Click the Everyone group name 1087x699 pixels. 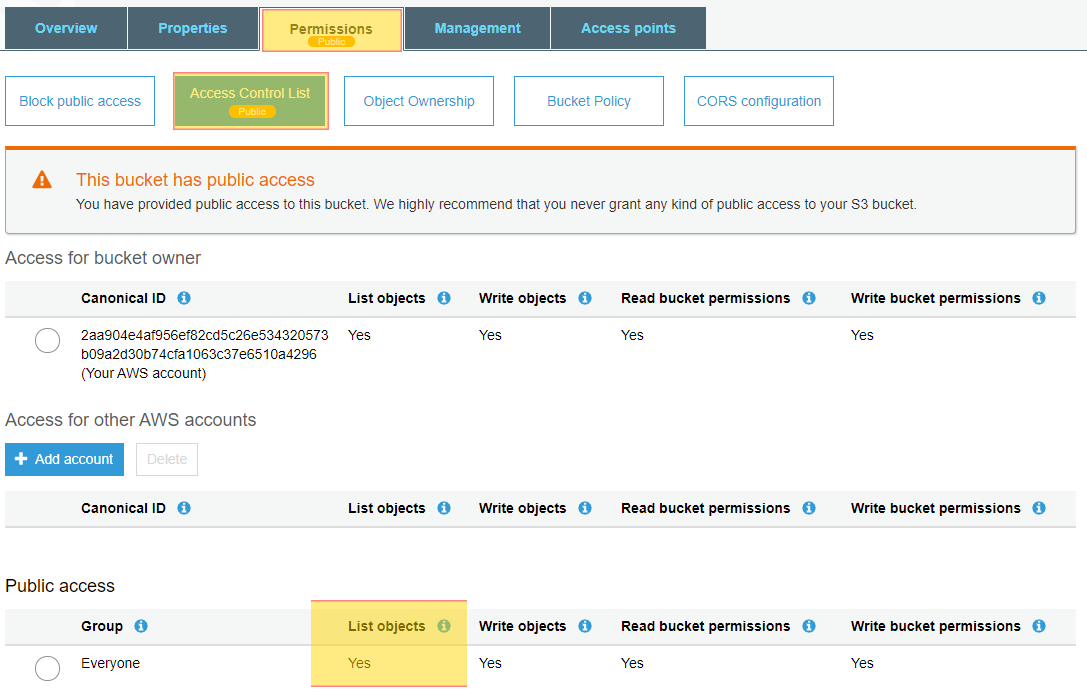110,664
